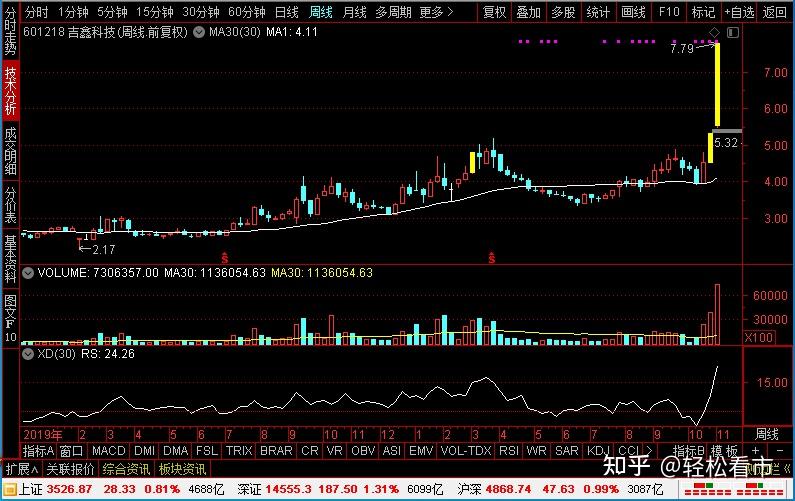The width and height of the screenshot is (795, 501).
Task: Show more indicators with > arrow
Action: pyautogui.click(x=649, y=450)
